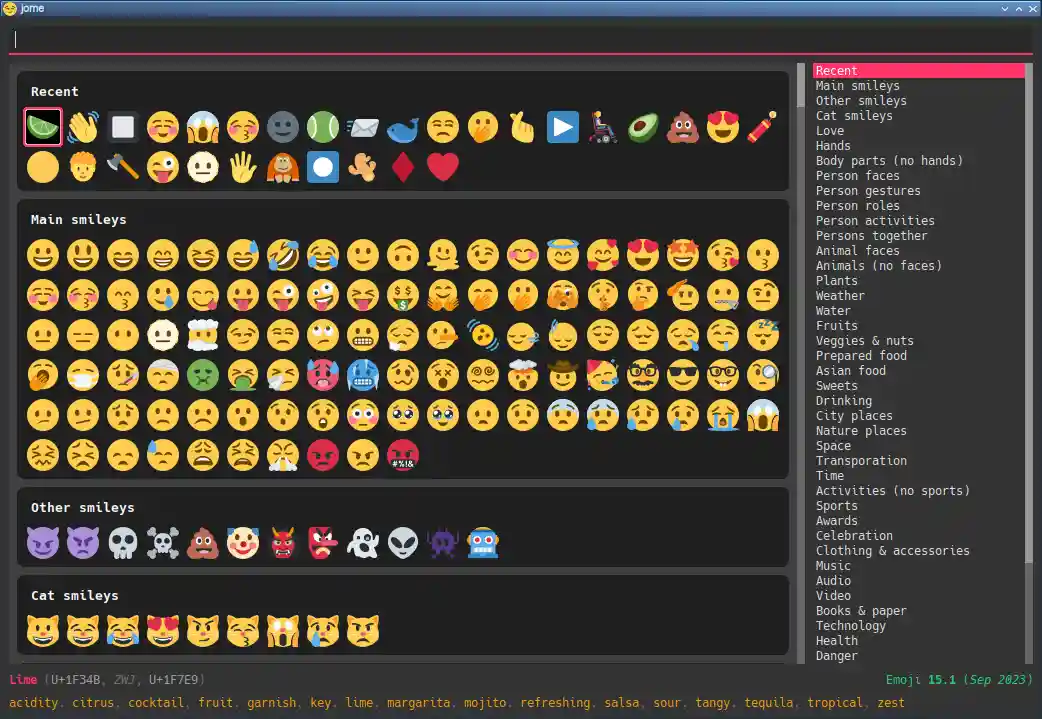
Task: Select the red heart emoji
Action: 443,167
